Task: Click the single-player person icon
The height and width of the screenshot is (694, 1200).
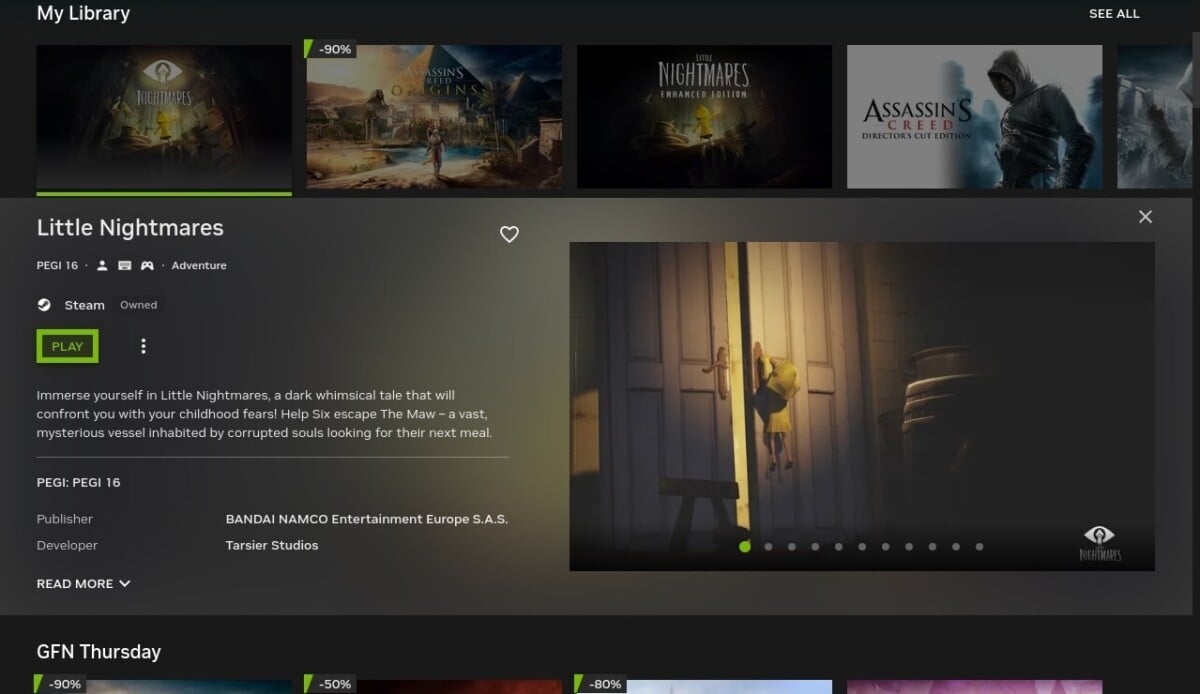Action: 102,266
